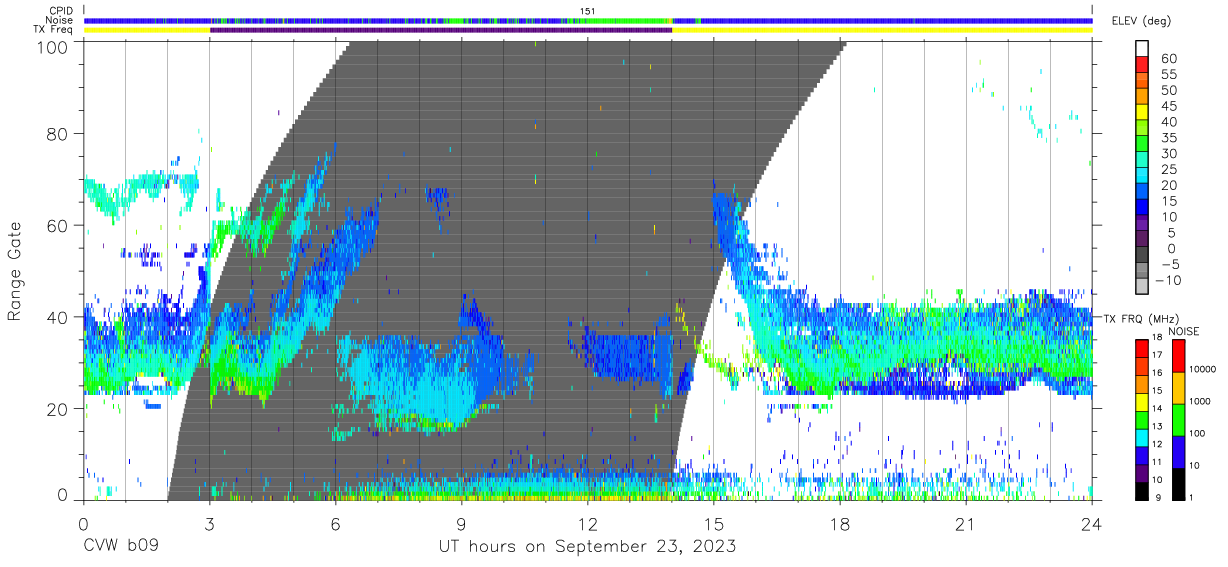Click the '20' tick label on the Range Gate axis
The height and width of the screenshot is (567, 1228).
(59, 409)
